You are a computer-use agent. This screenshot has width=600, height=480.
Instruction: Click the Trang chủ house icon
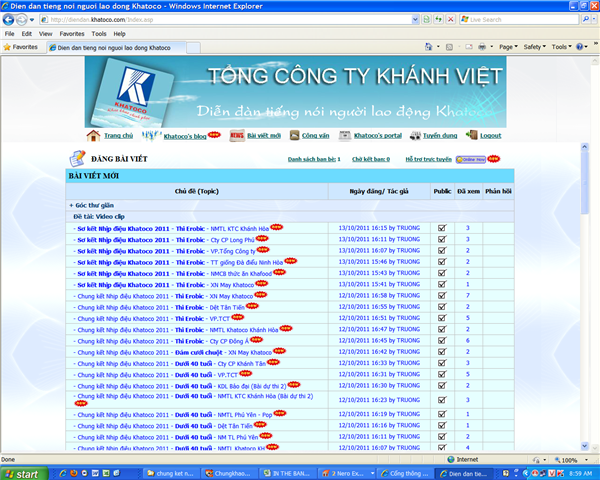(x=93, y=135)
